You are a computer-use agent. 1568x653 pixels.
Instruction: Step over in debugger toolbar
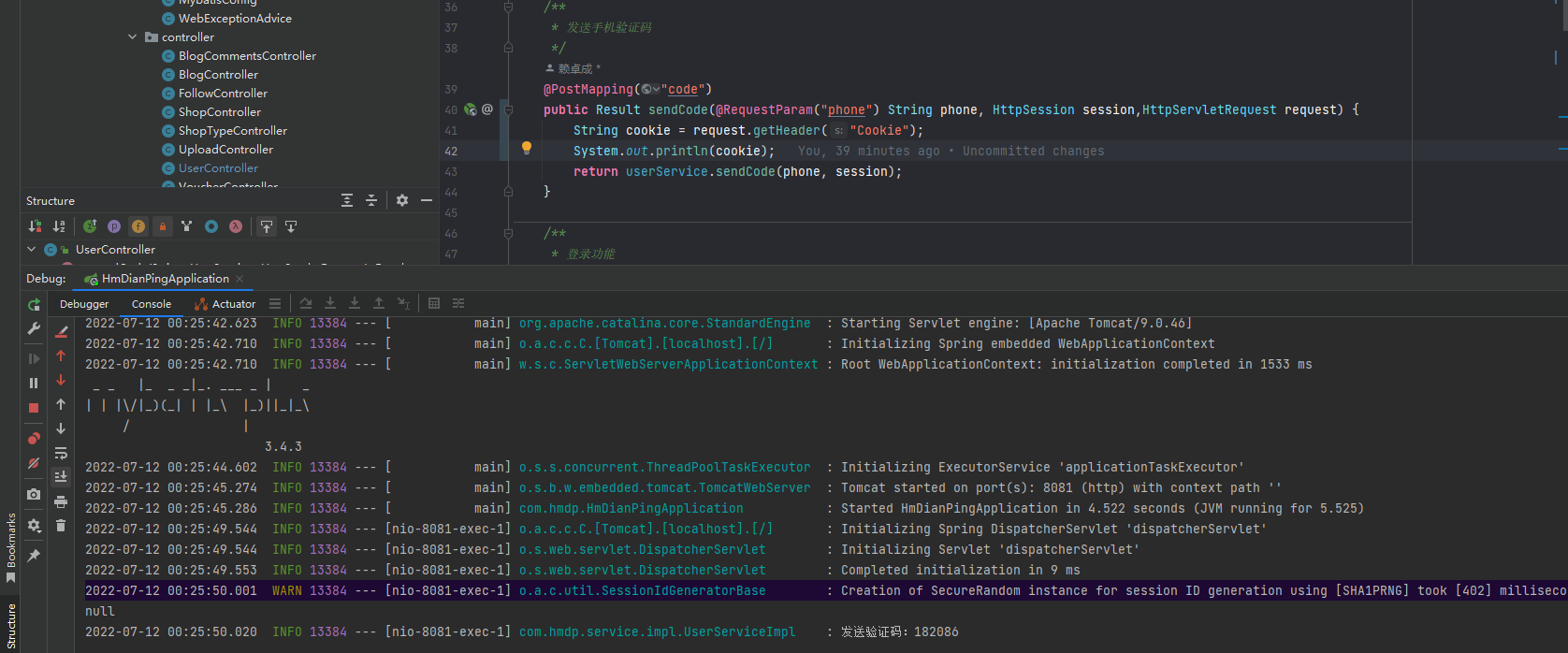[x=306, y=303]
